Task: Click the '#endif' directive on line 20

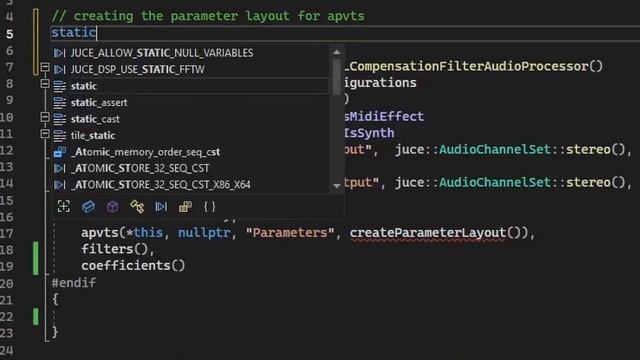Action: (73, 282)
